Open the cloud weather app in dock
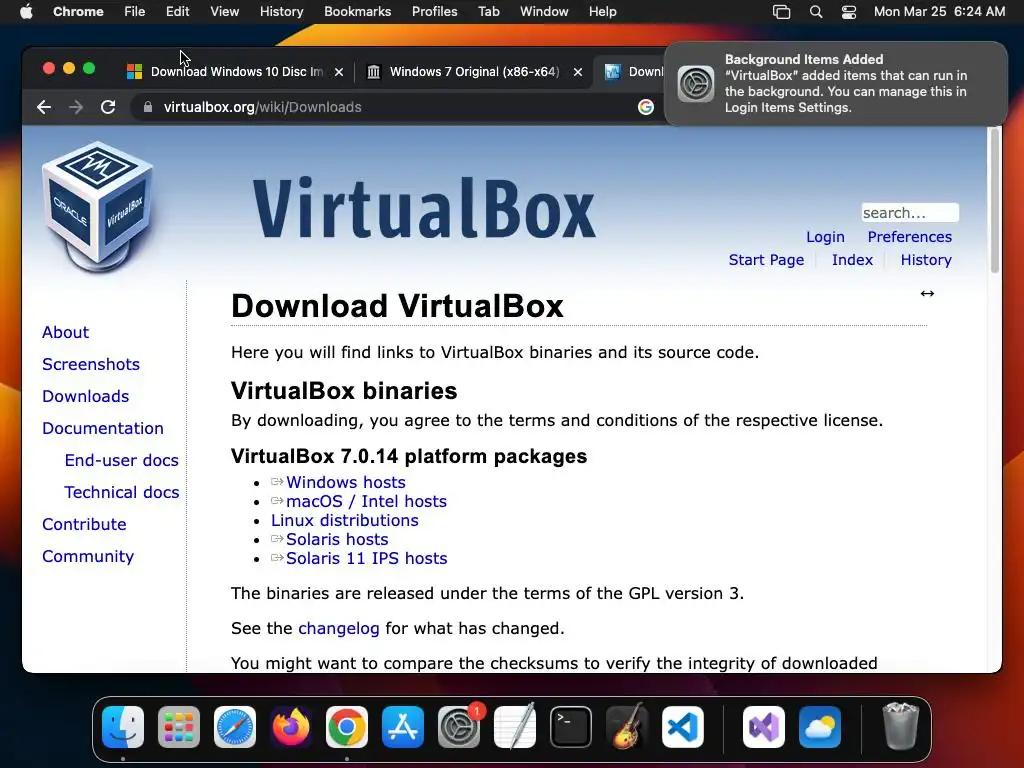1024x768 pixels. (820, 727)
